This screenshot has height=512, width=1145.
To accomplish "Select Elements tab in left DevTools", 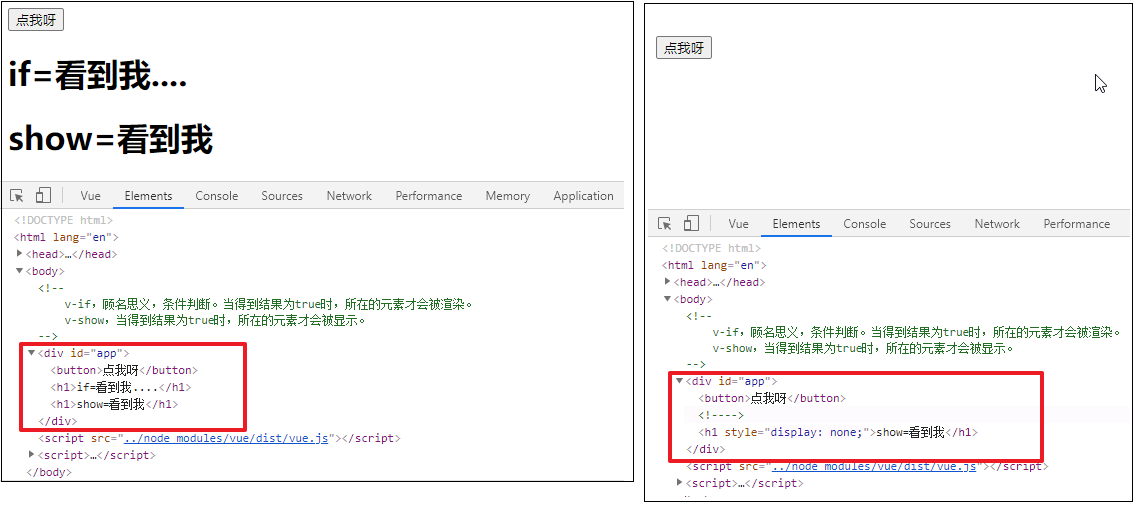I will tap(148, 196).
